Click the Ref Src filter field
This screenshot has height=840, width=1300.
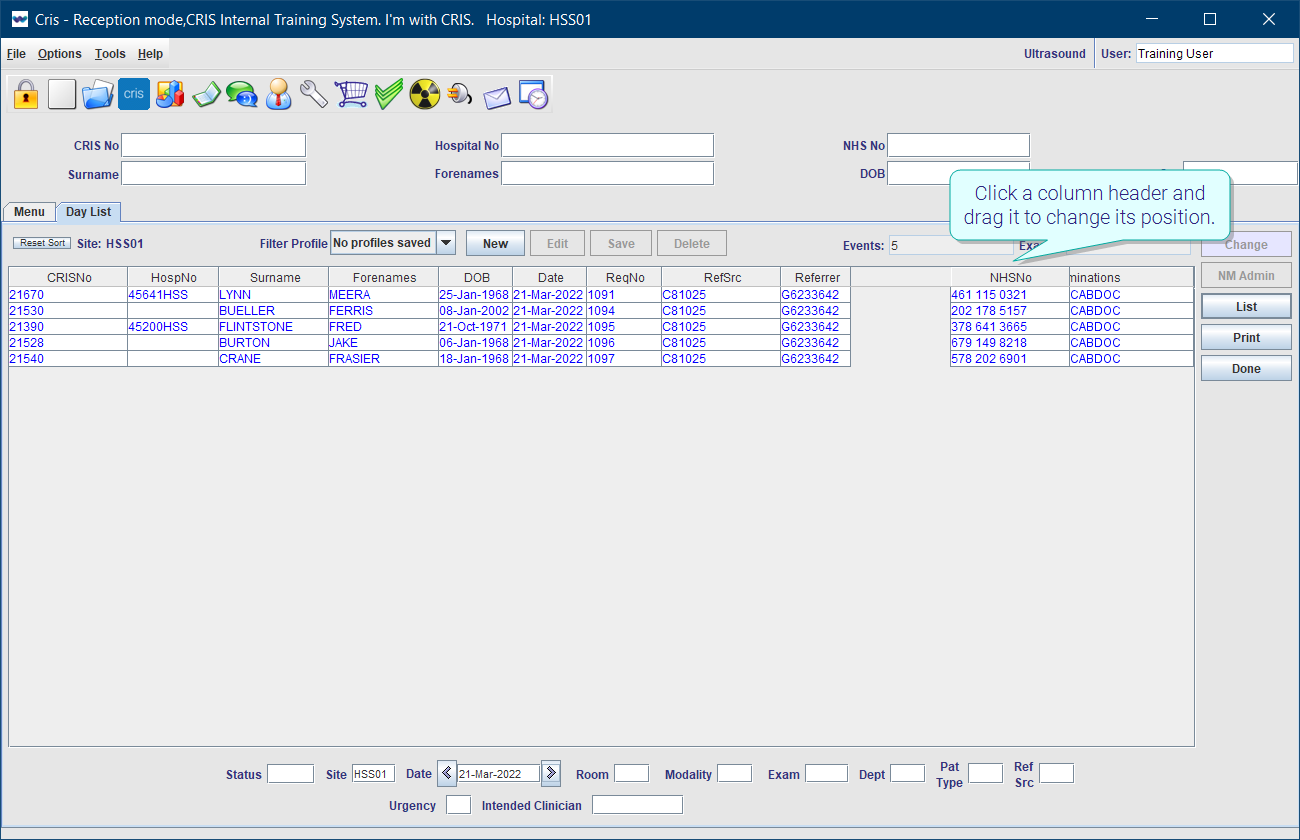1056,774
